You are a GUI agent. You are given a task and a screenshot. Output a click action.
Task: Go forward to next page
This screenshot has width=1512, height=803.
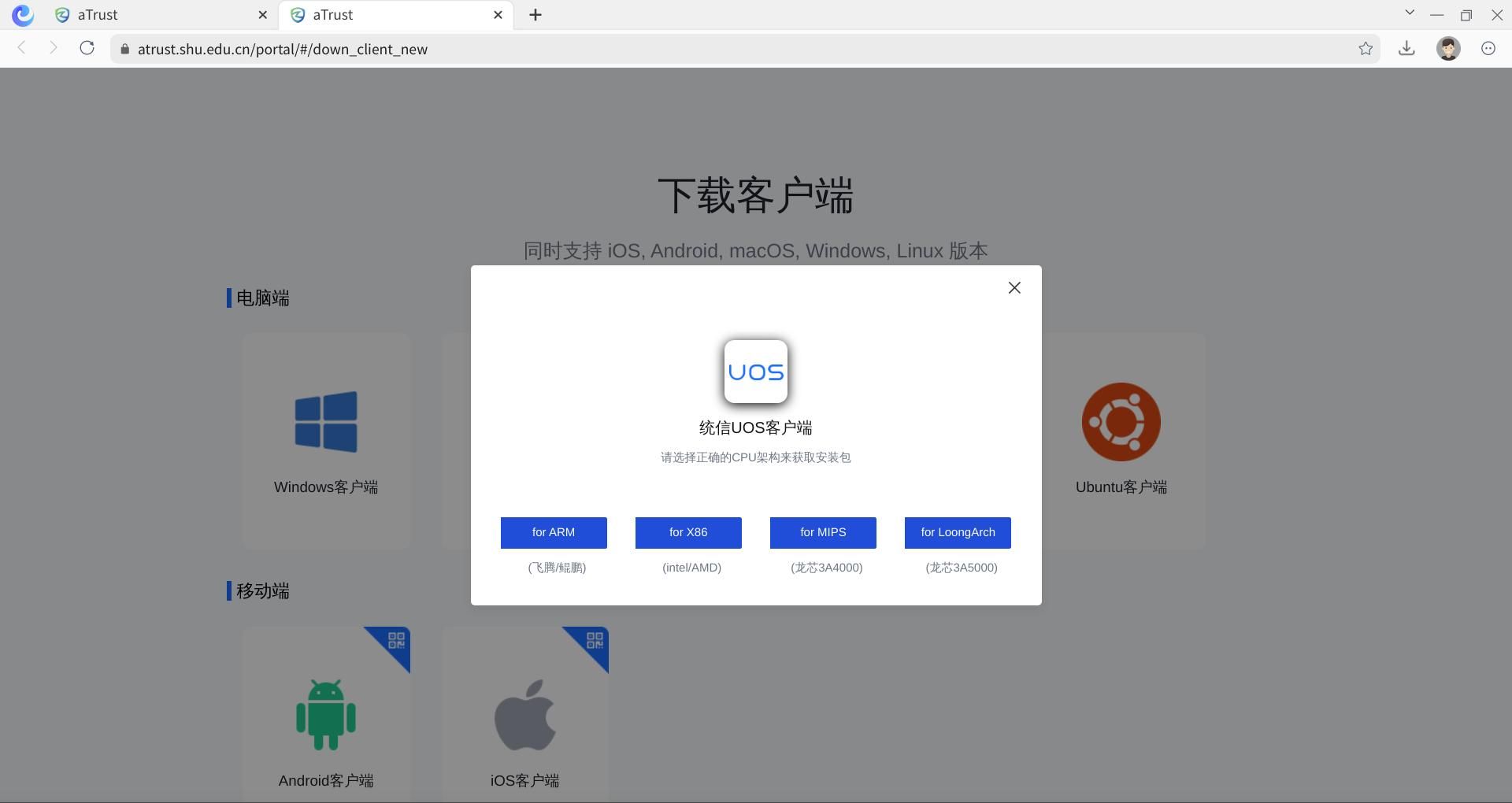(53, 49)
